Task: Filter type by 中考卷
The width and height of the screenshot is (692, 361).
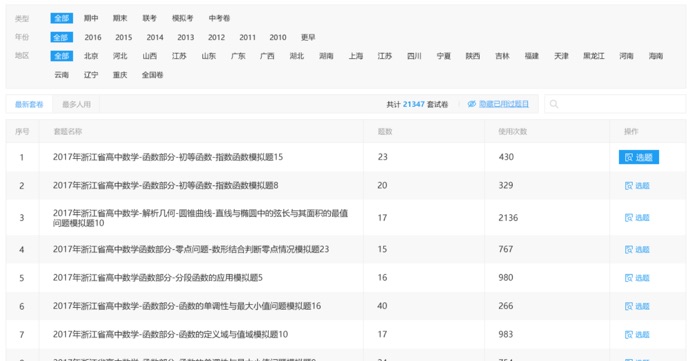Action: tap(219, 18)
